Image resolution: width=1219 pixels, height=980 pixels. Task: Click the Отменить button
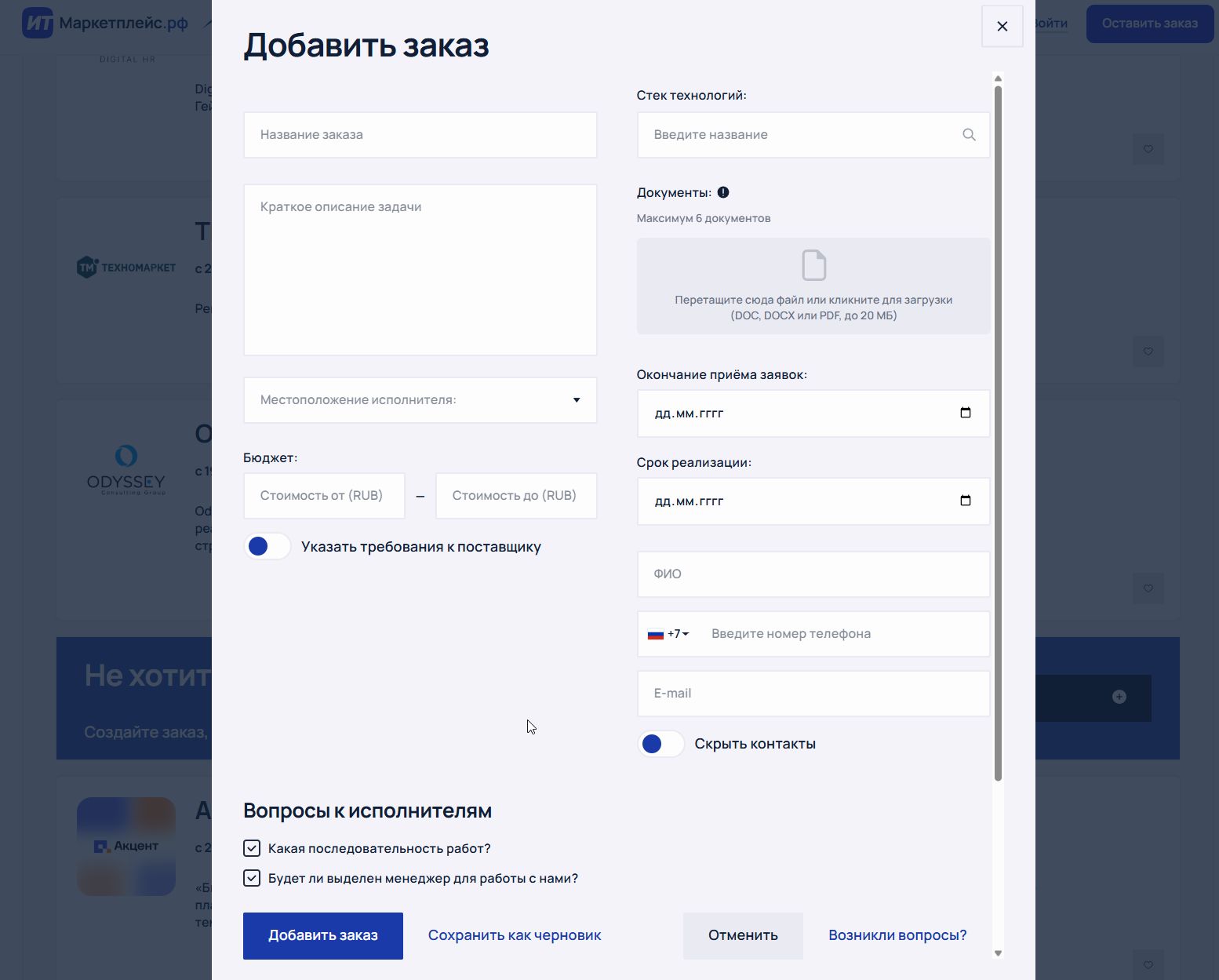(x=743, y=935)
